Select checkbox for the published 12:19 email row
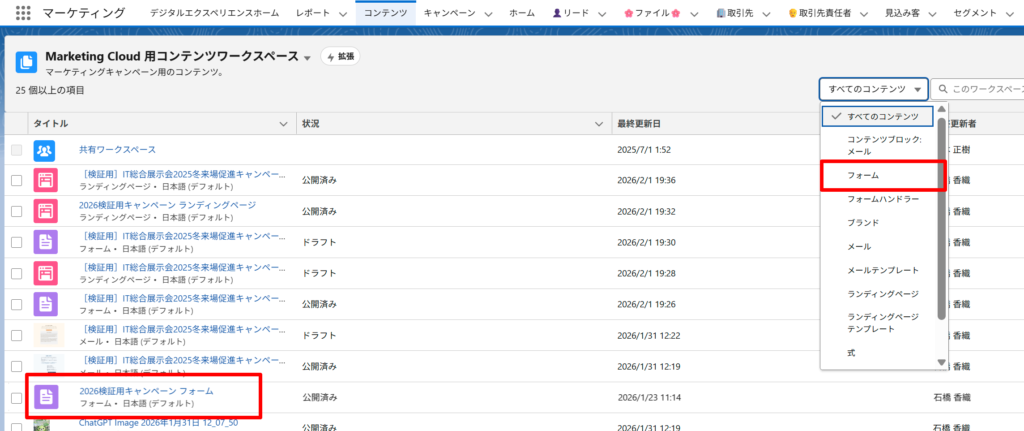Viewport: 1024px width, 431px height. pyautogui.click(x=16, y=366)
